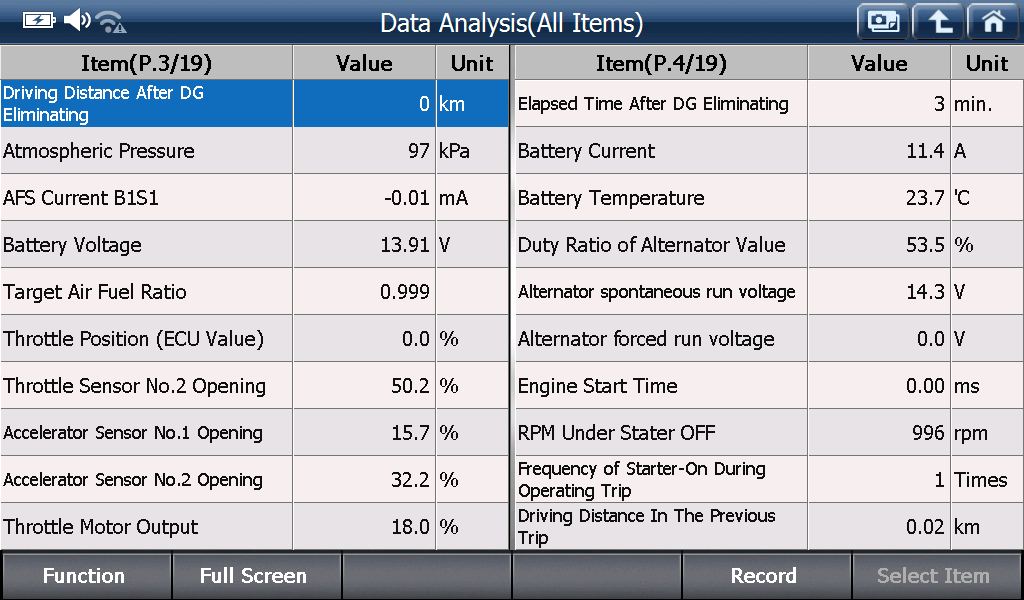Choose the Target Air Fuel Ratio row
1024x600 pixels.
click(x=254, y=292)
